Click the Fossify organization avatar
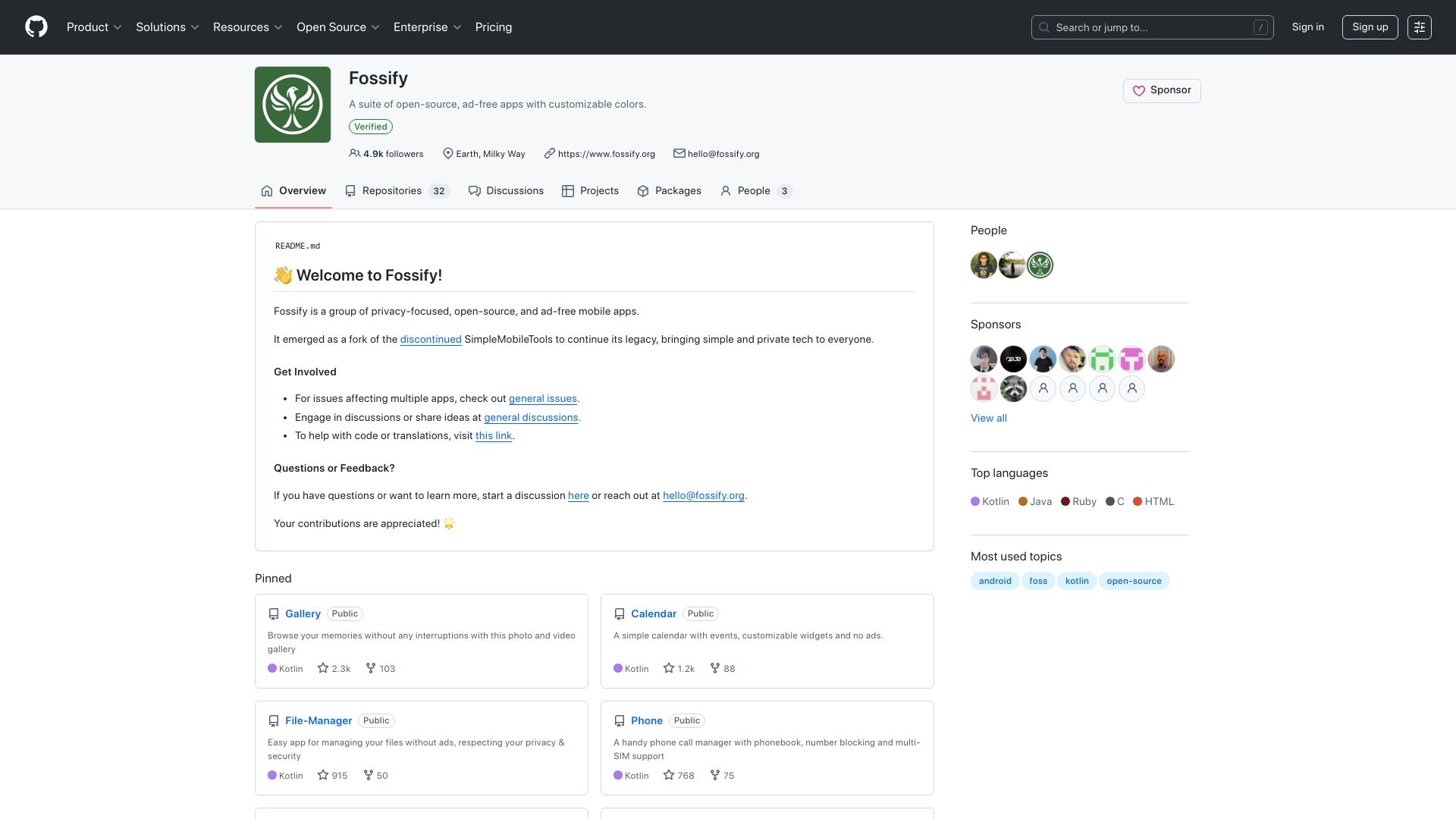Screen dimensions: 1456x819 [293, 105]
